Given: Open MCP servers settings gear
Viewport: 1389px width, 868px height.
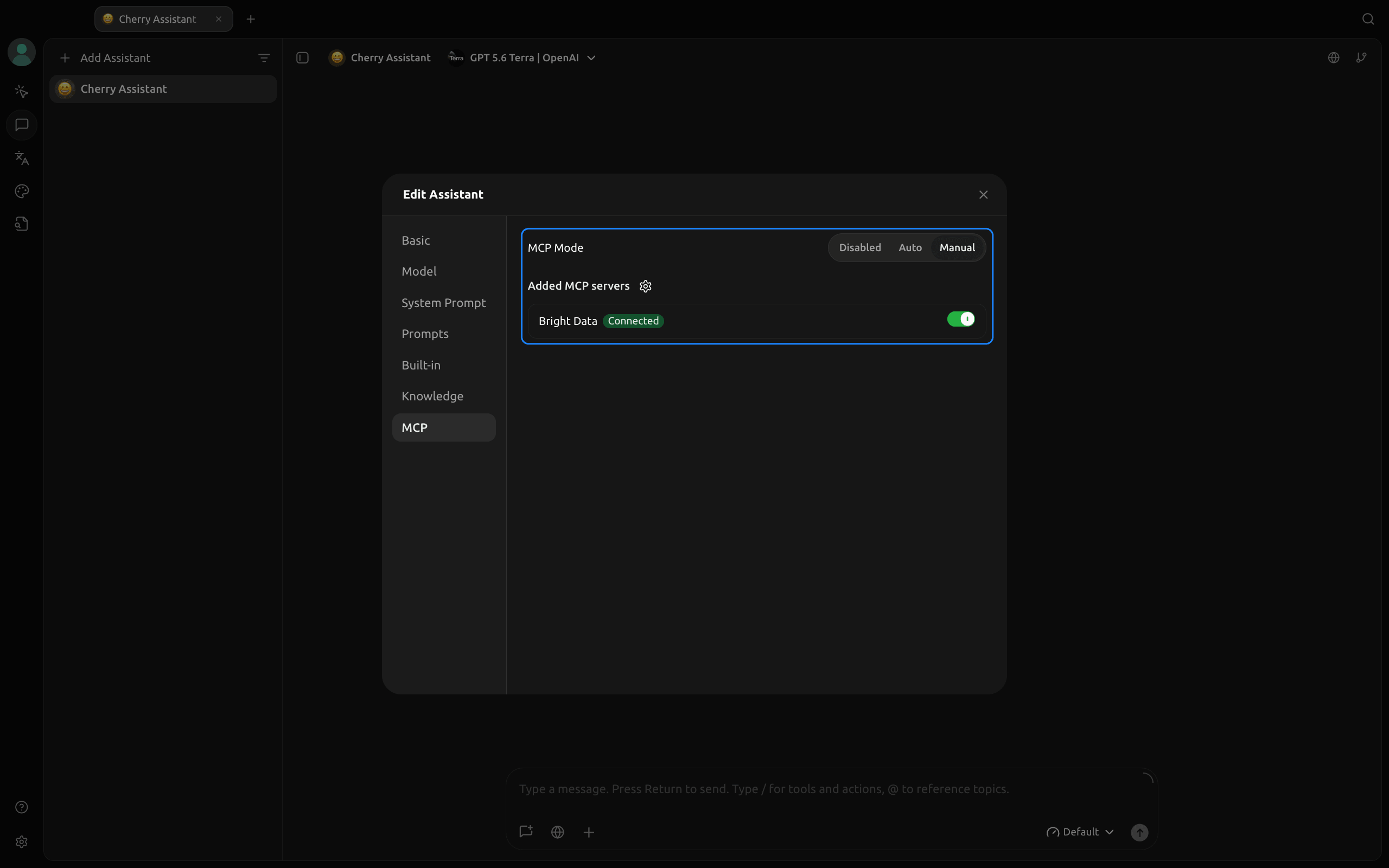Looking at the screenshot, I should [x=646, y=286].
